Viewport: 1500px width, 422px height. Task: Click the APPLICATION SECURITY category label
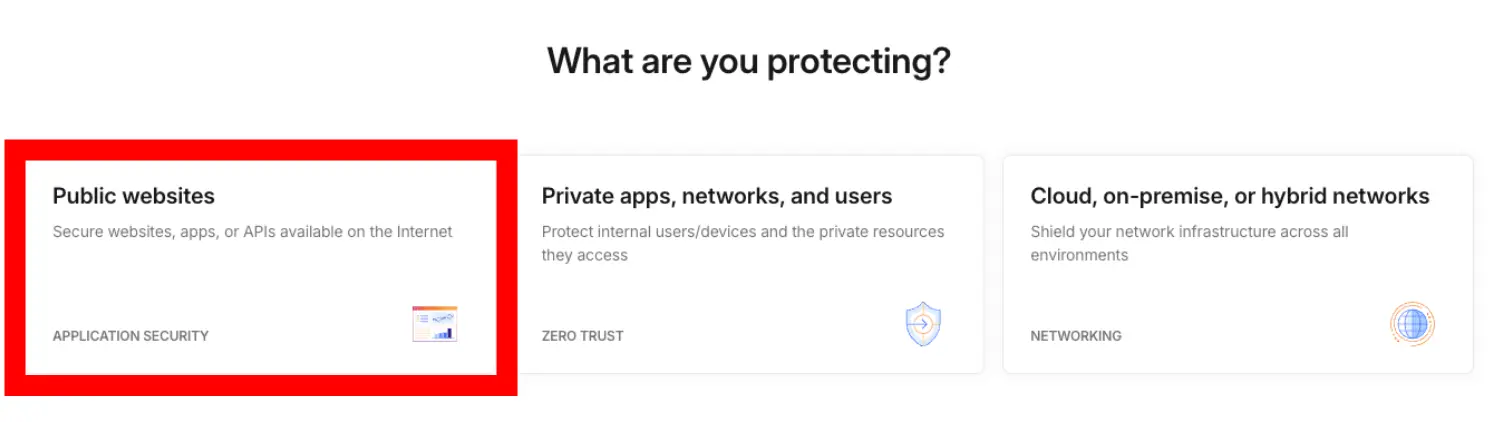pos(130,336)
